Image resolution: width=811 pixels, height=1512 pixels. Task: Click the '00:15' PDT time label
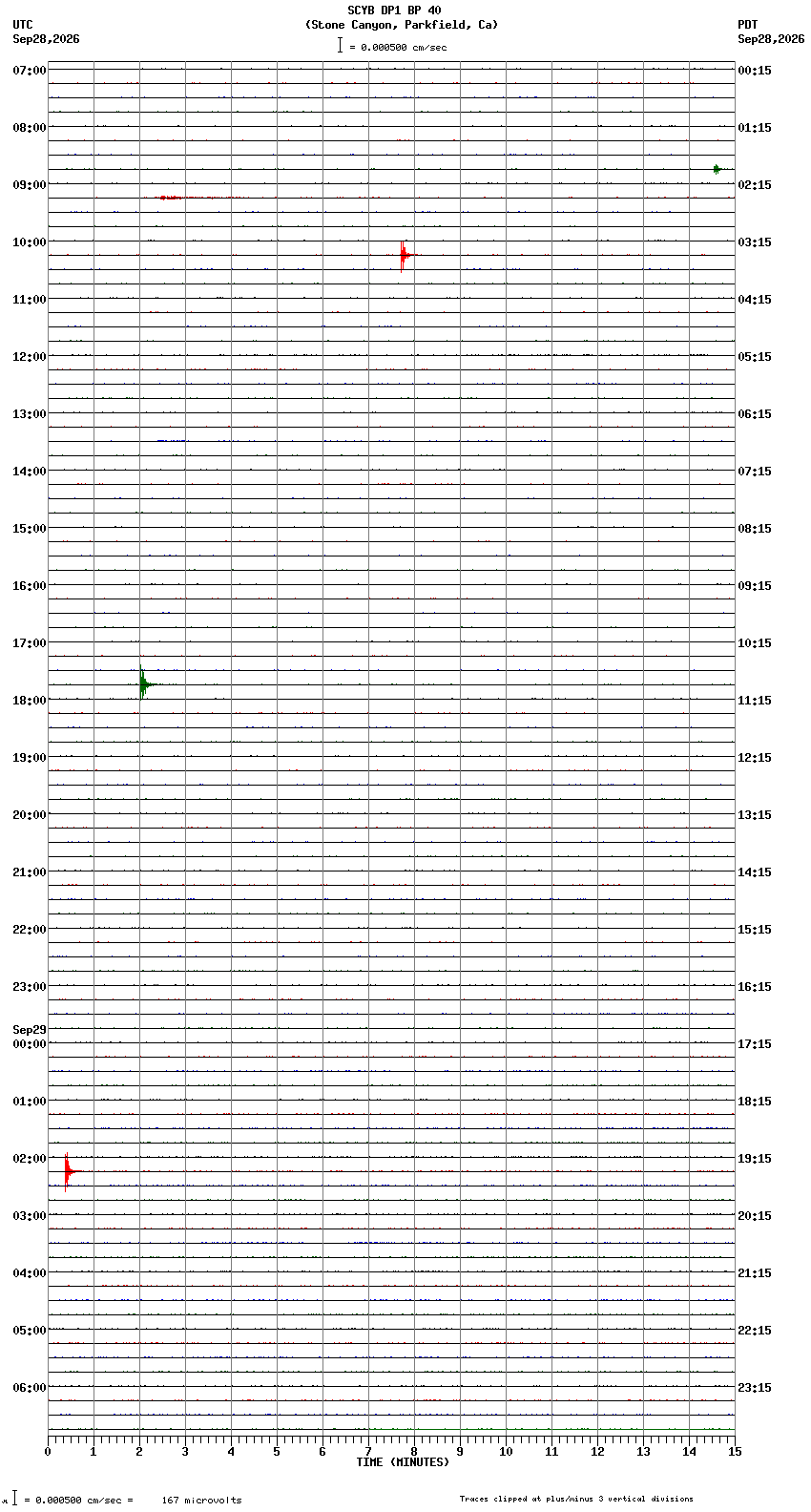(755, 71)
